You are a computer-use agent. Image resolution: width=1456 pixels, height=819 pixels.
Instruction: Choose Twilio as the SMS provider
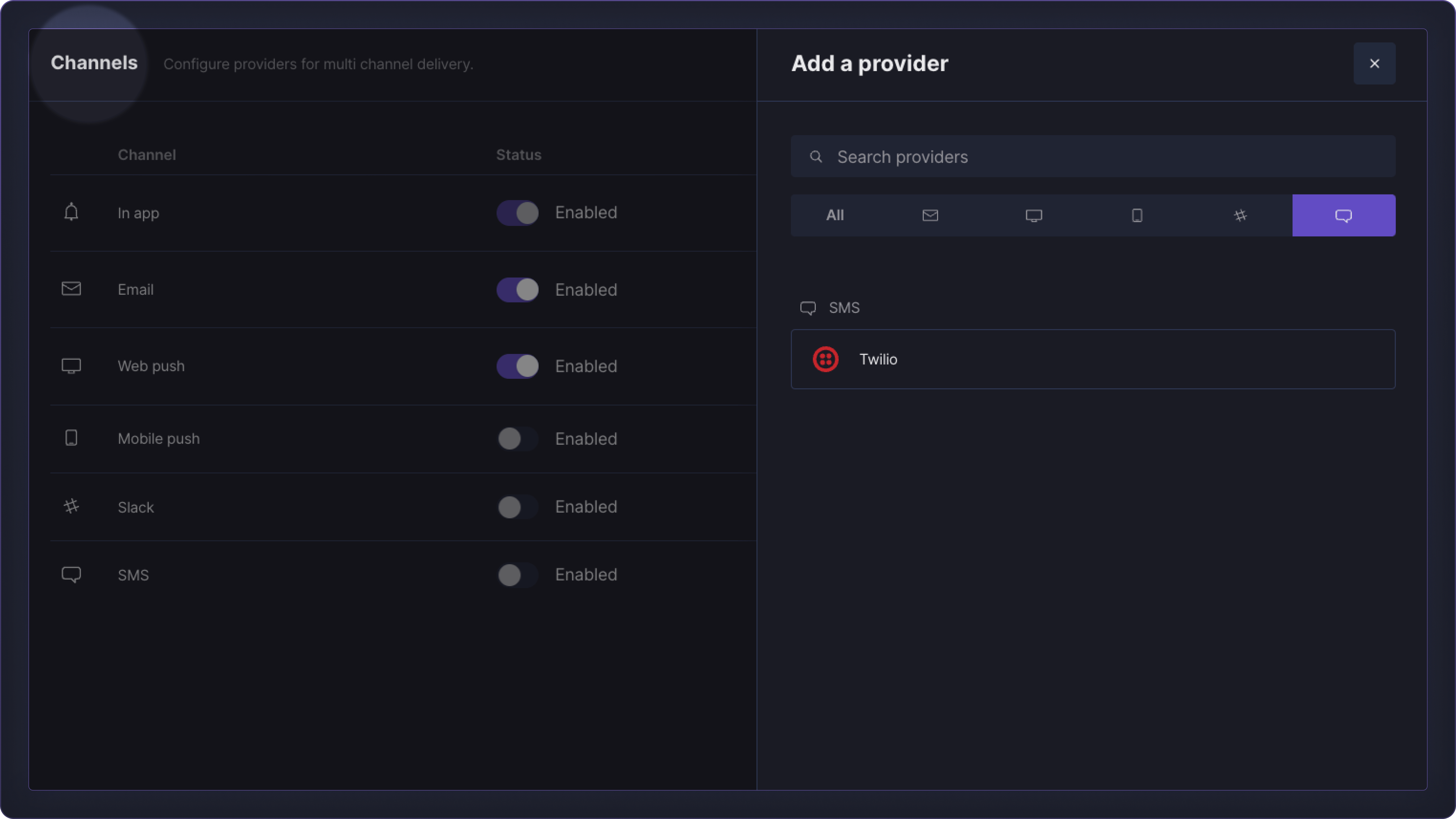pos(1092,359)
